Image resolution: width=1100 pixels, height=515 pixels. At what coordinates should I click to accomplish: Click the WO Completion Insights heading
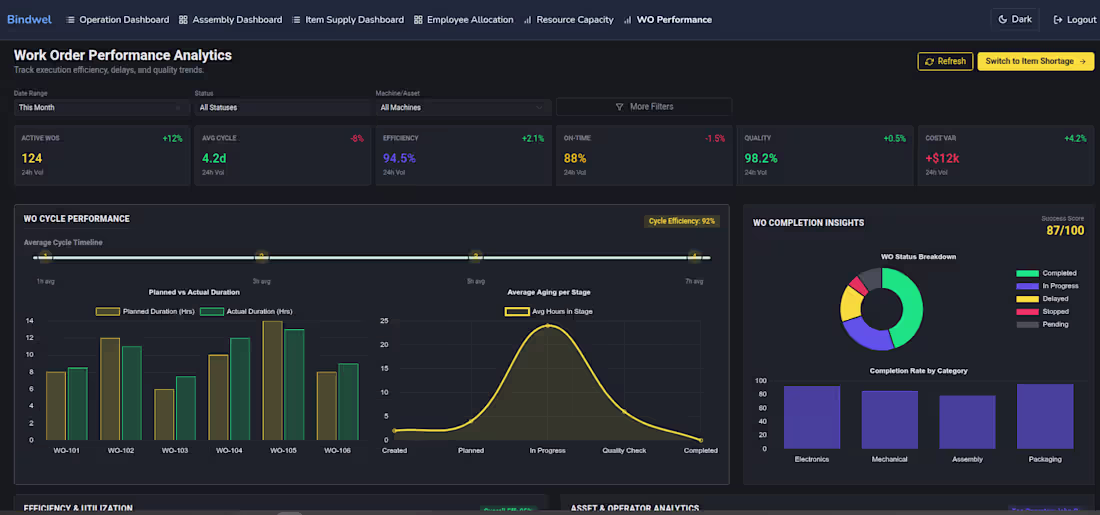[808, 223]
